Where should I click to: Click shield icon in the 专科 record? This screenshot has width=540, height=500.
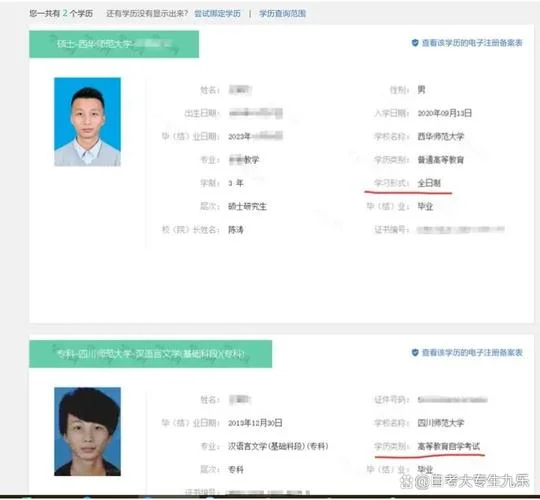tap(415, 352)
